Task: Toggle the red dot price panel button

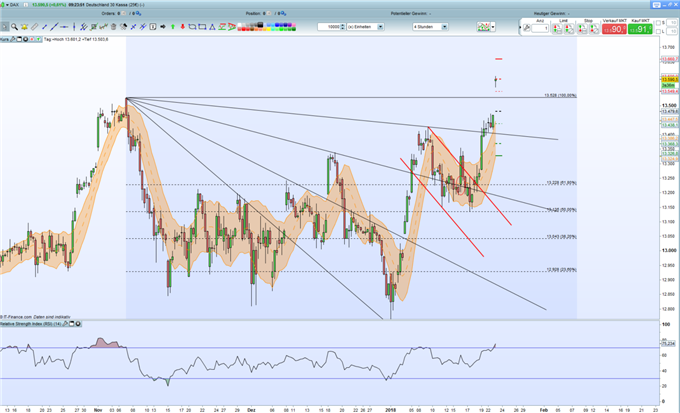Action: tap(32, 39)
